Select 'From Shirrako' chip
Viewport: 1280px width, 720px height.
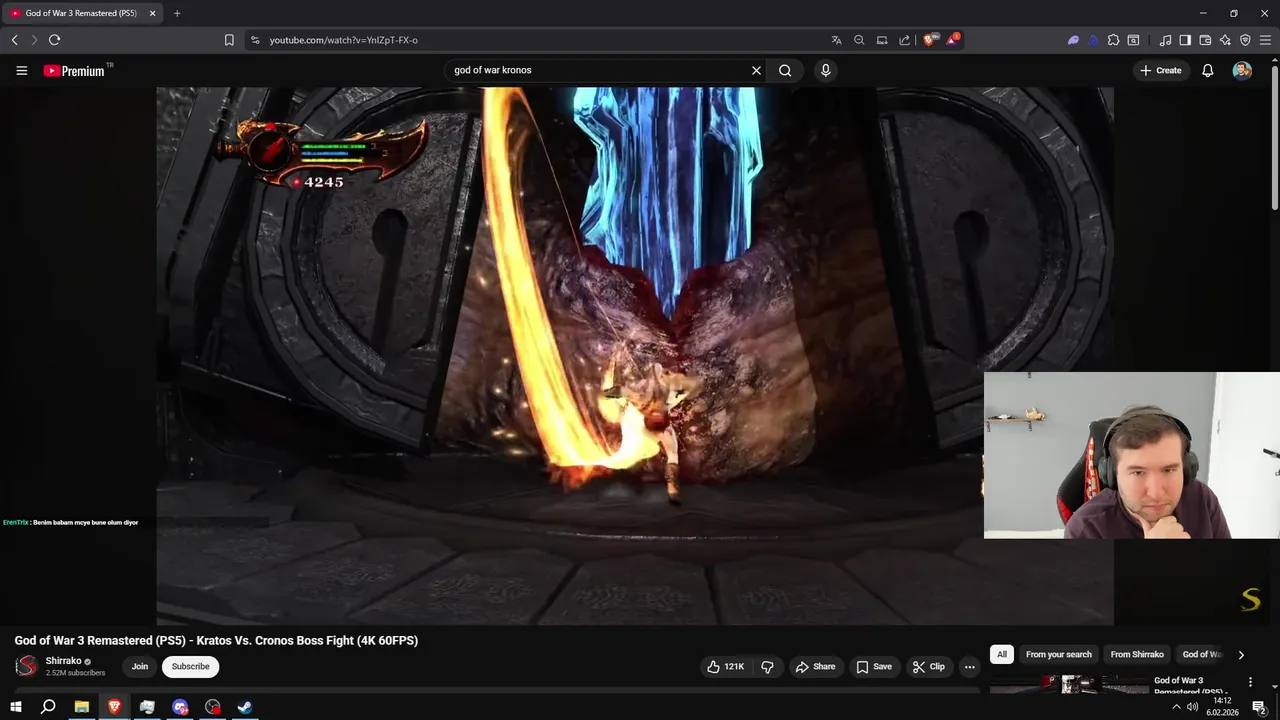[x=1137, y=654]
